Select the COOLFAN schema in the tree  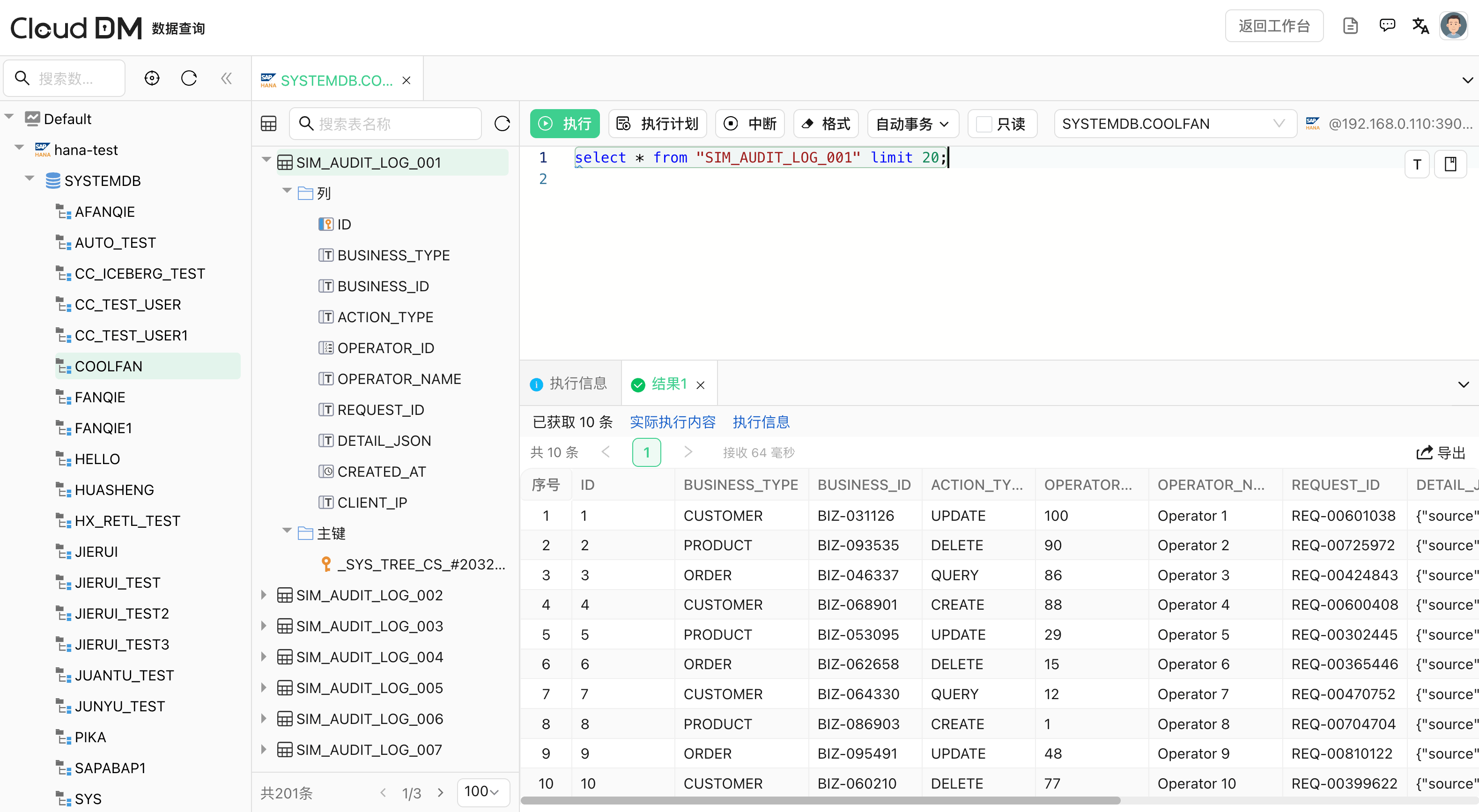pyautogui.click(x=148, y=366)
